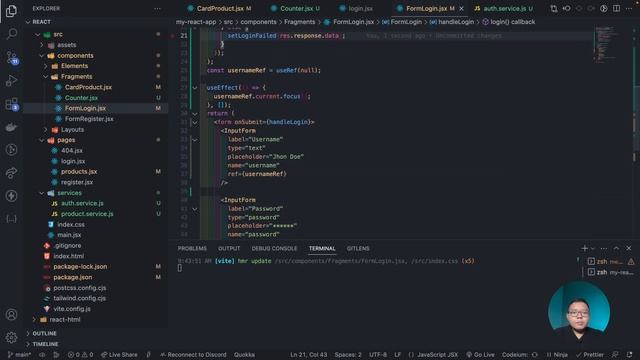Select the second zsh terminal instance
The width and height of the screenshot is (640, 360).
pyautogui.click(x=610, y=272)
